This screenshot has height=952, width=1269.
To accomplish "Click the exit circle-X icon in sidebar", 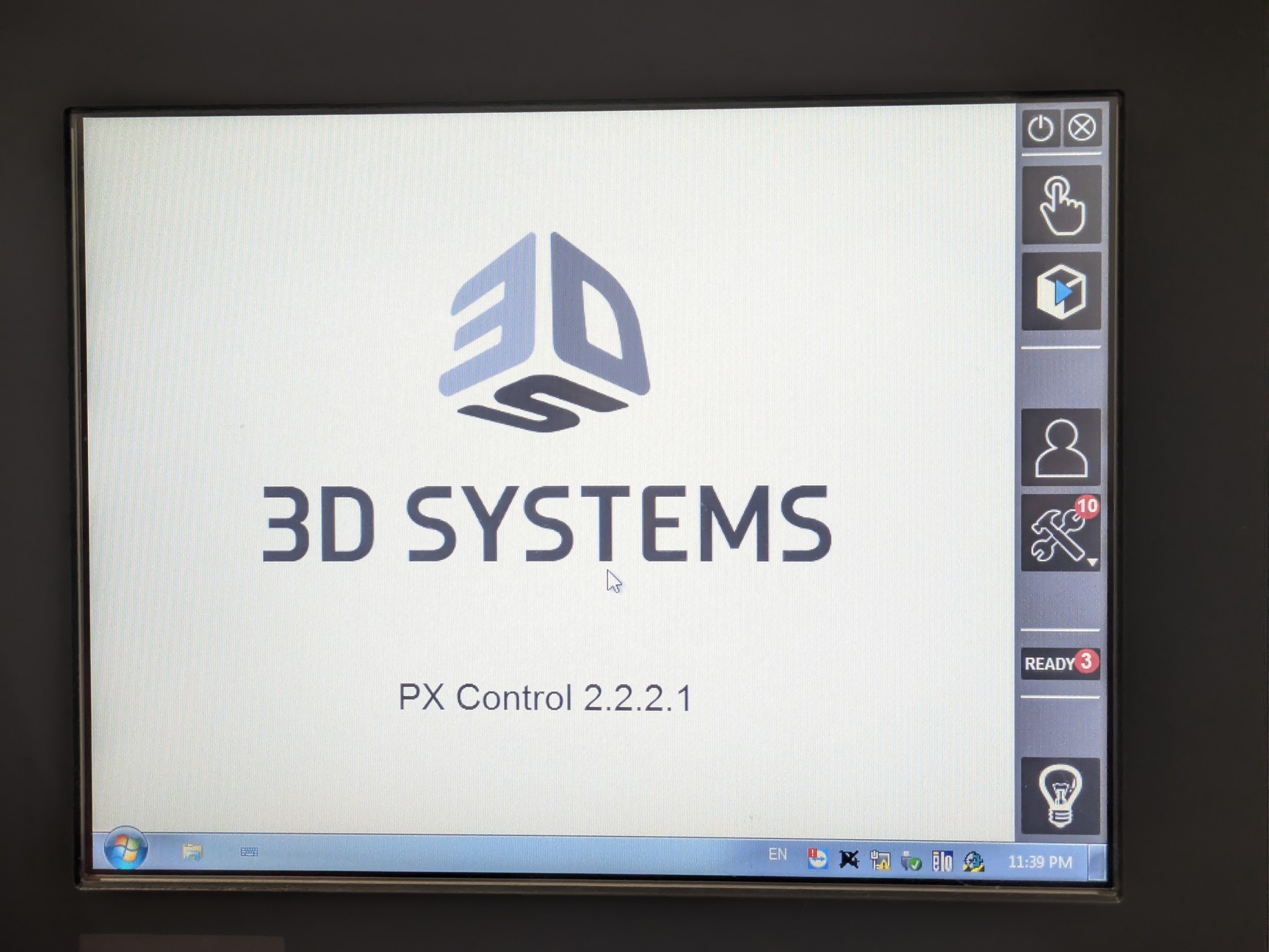I will (x=1082, y=128).
